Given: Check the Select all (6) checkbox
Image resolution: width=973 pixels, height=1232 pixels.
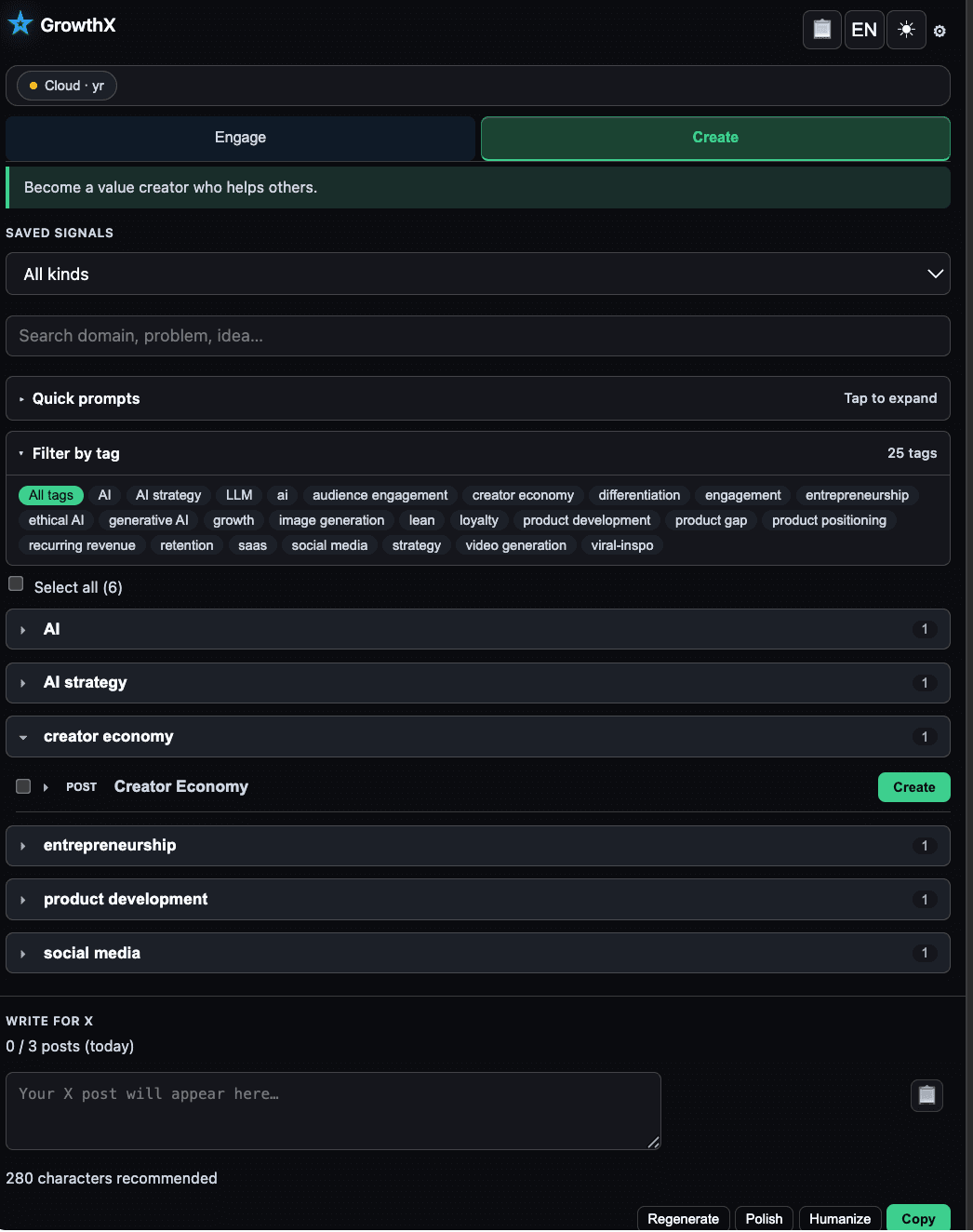Looking at the screenshot, I should click(16, 583).
